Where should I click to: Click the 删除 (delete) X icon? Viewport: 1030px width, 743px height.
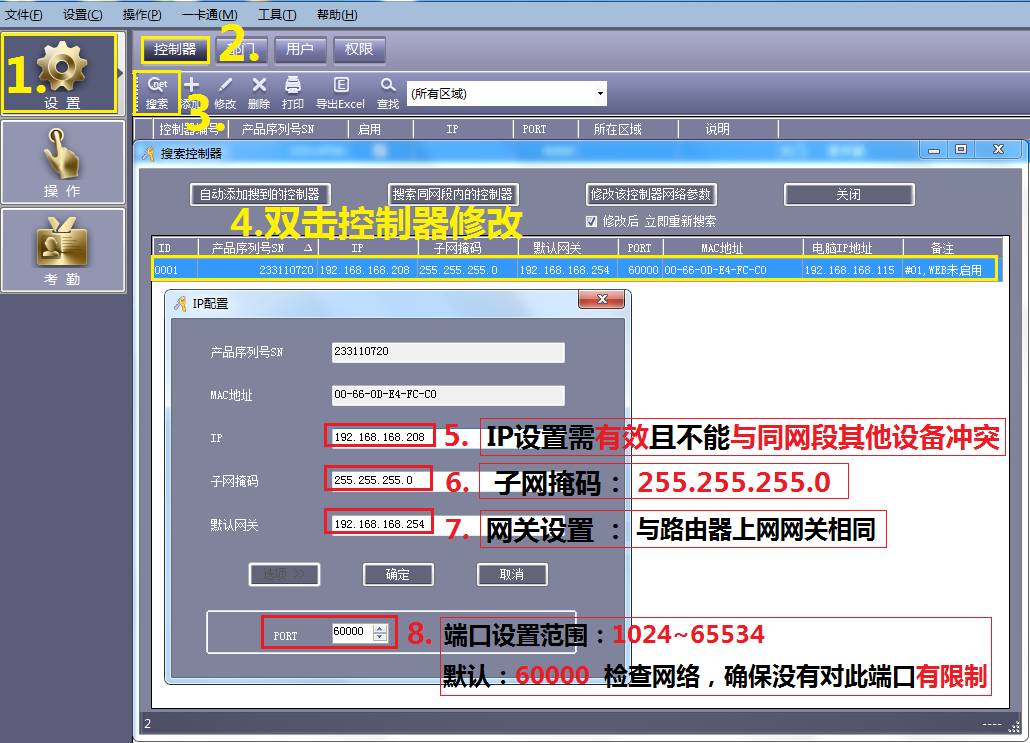(x=257, y=90)
